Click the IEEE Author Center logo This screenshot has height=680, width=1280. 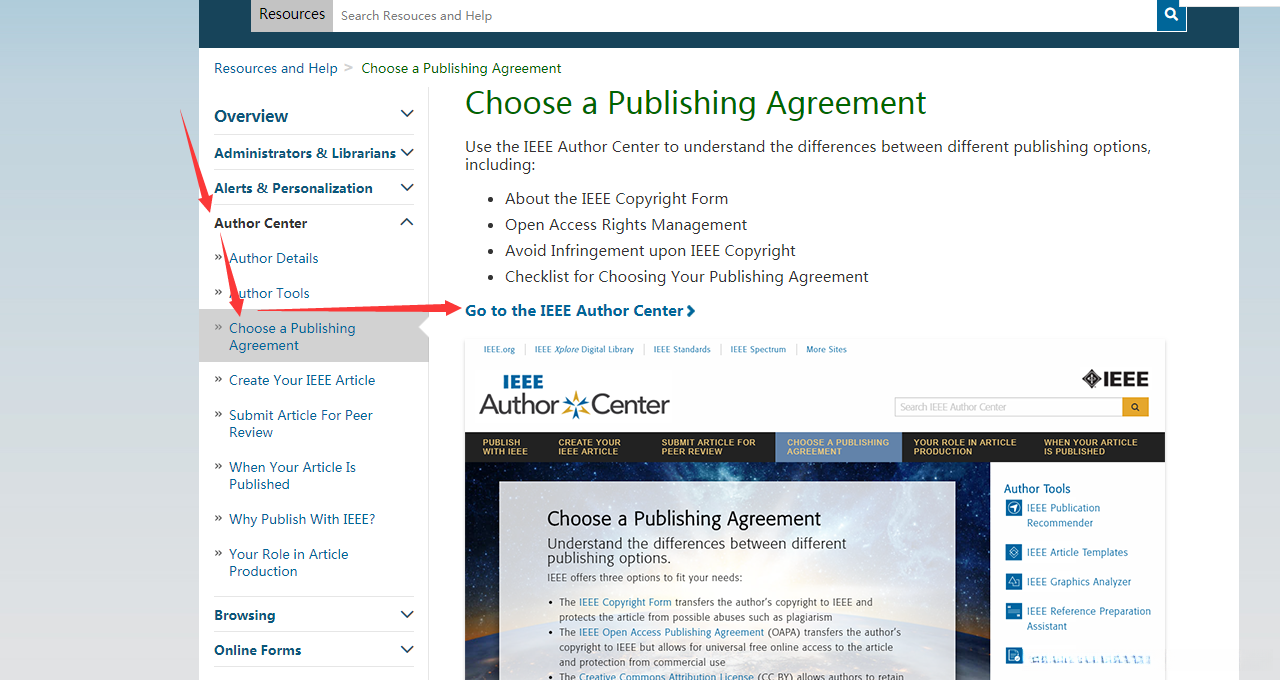click(574, 396)
